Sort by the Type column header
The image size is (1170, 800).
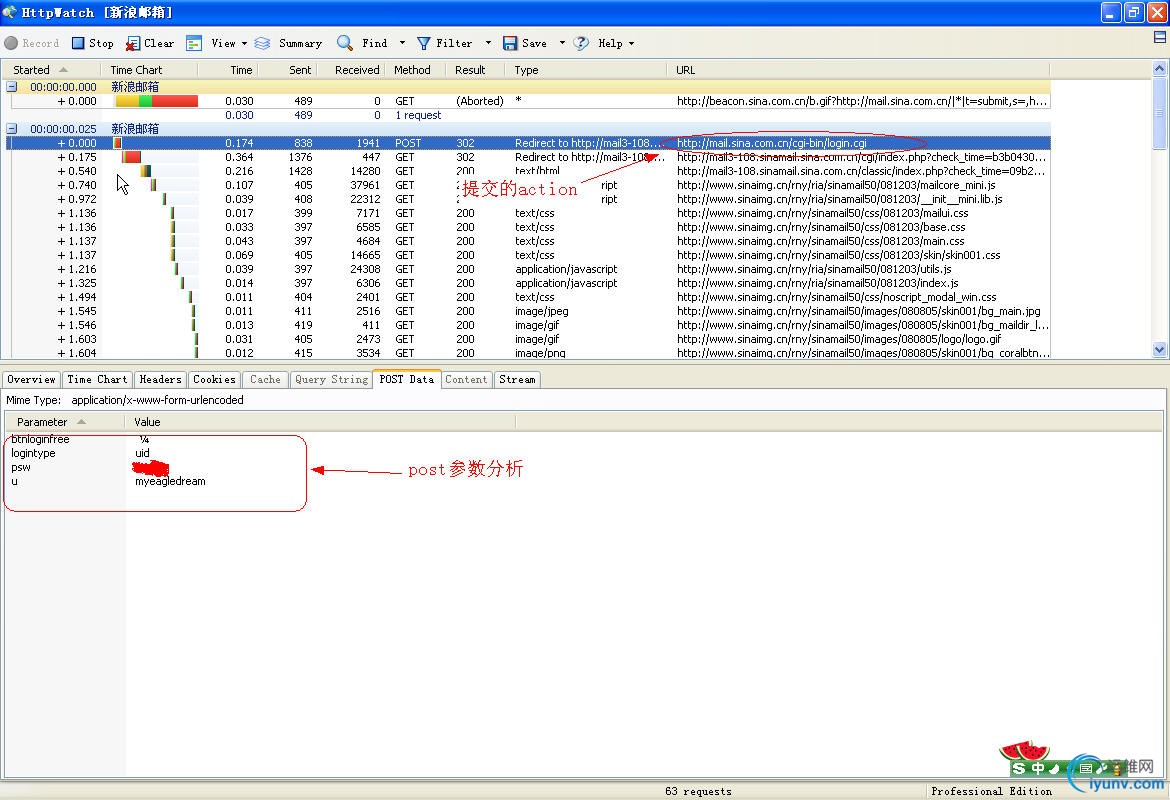586,69
